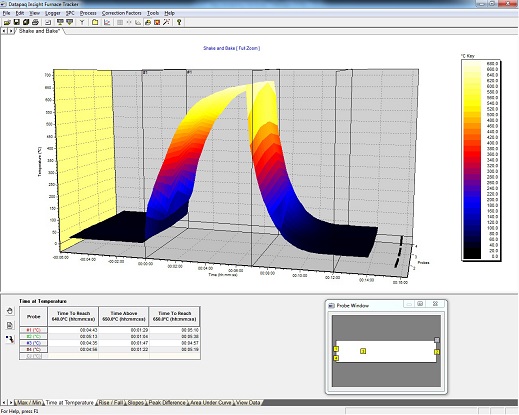Open the Logger menu
This screenshot has height=415, width=519.
coord(53,13)
